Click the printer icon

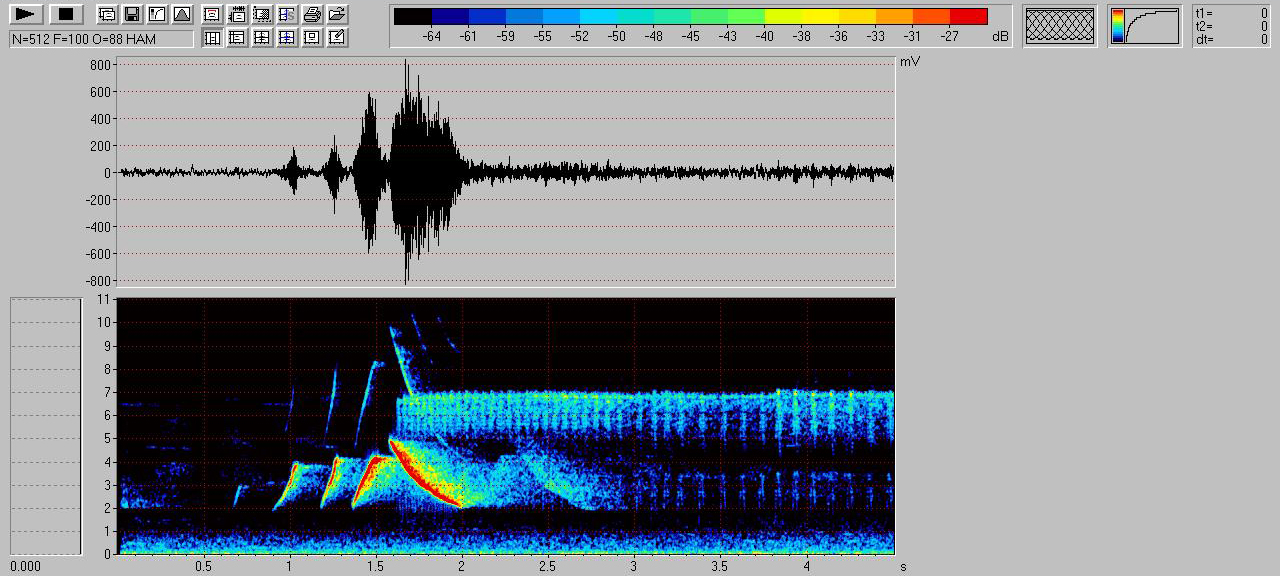coord(312,14)
